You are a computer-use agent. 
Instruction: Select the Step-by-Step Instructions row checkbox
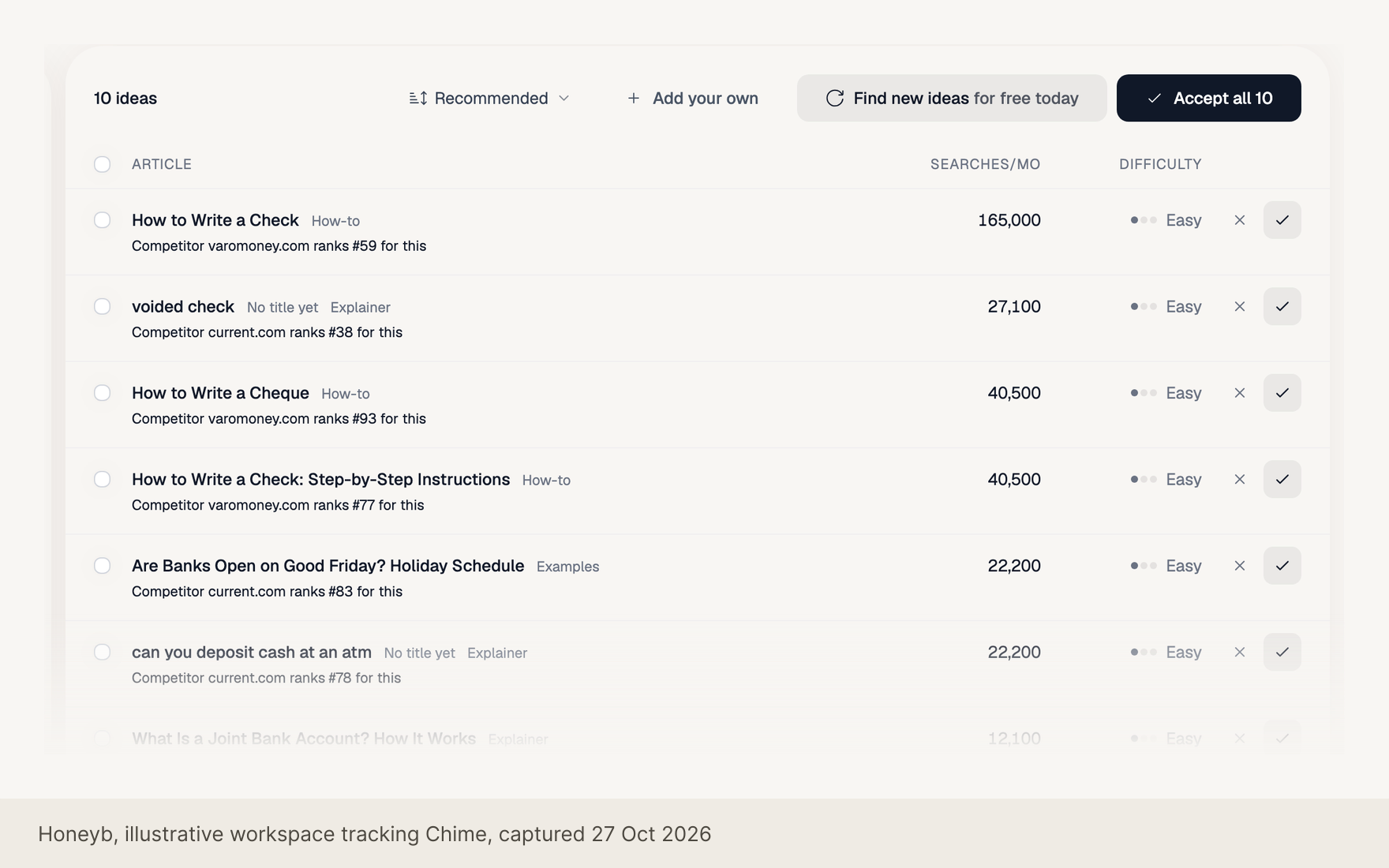[x=102, y=479]
